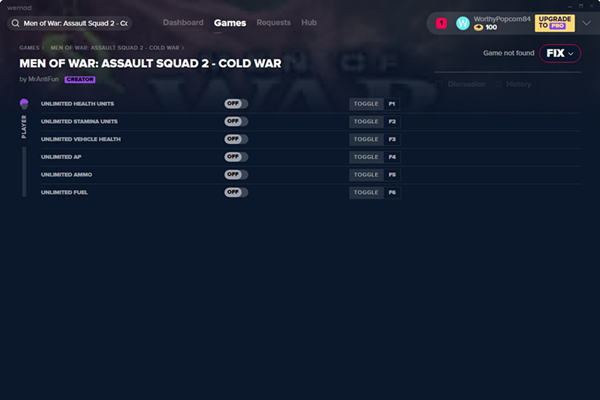Click Toggle button for Unlimited Stamina Units
Screen dimensions: 600x400
[366, 121]
